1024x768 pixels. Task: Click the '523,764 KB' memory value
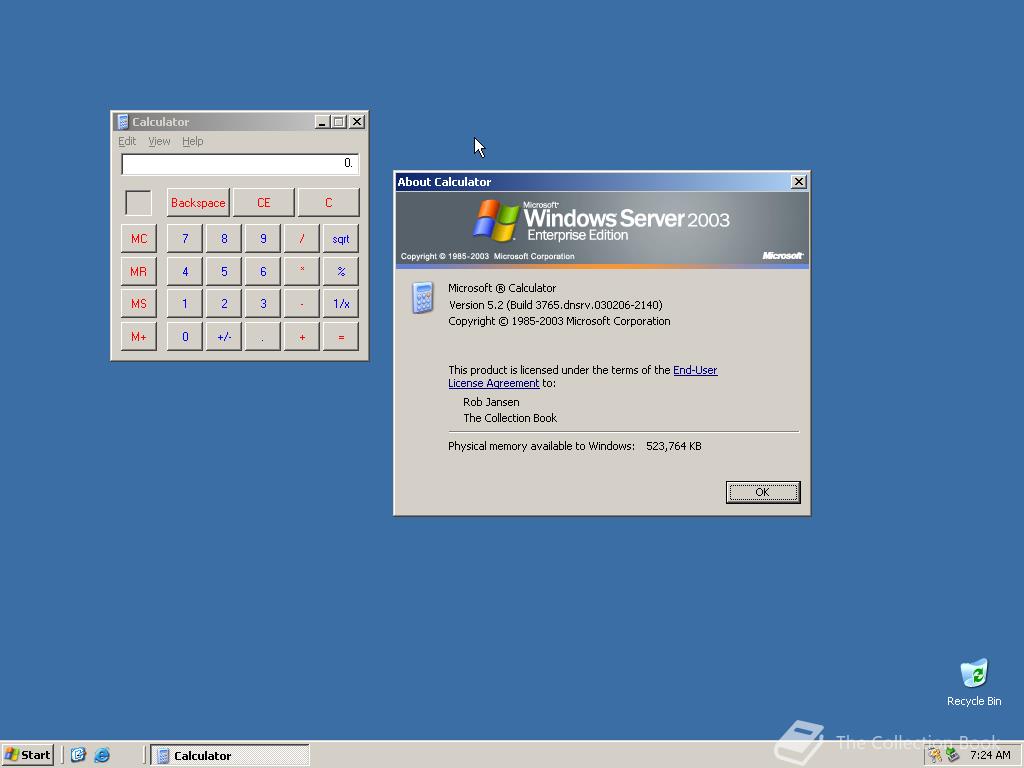click(x=674, y=446)
